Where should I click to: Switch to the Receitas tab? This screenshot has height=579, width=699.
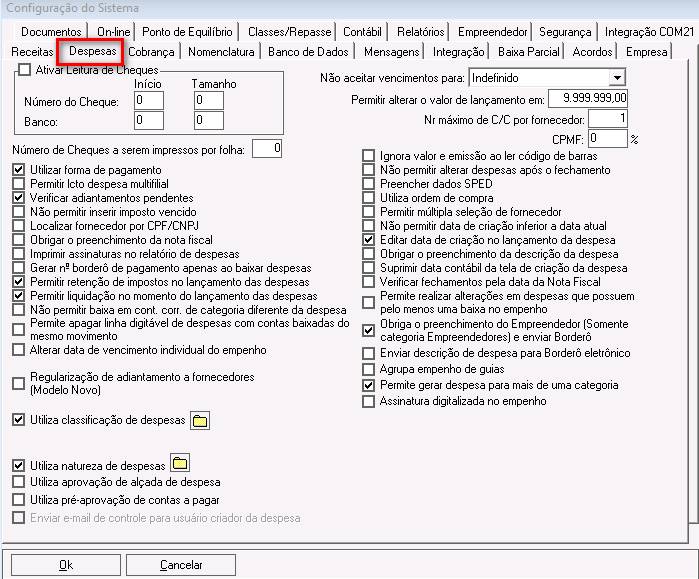tap(32, 52)
